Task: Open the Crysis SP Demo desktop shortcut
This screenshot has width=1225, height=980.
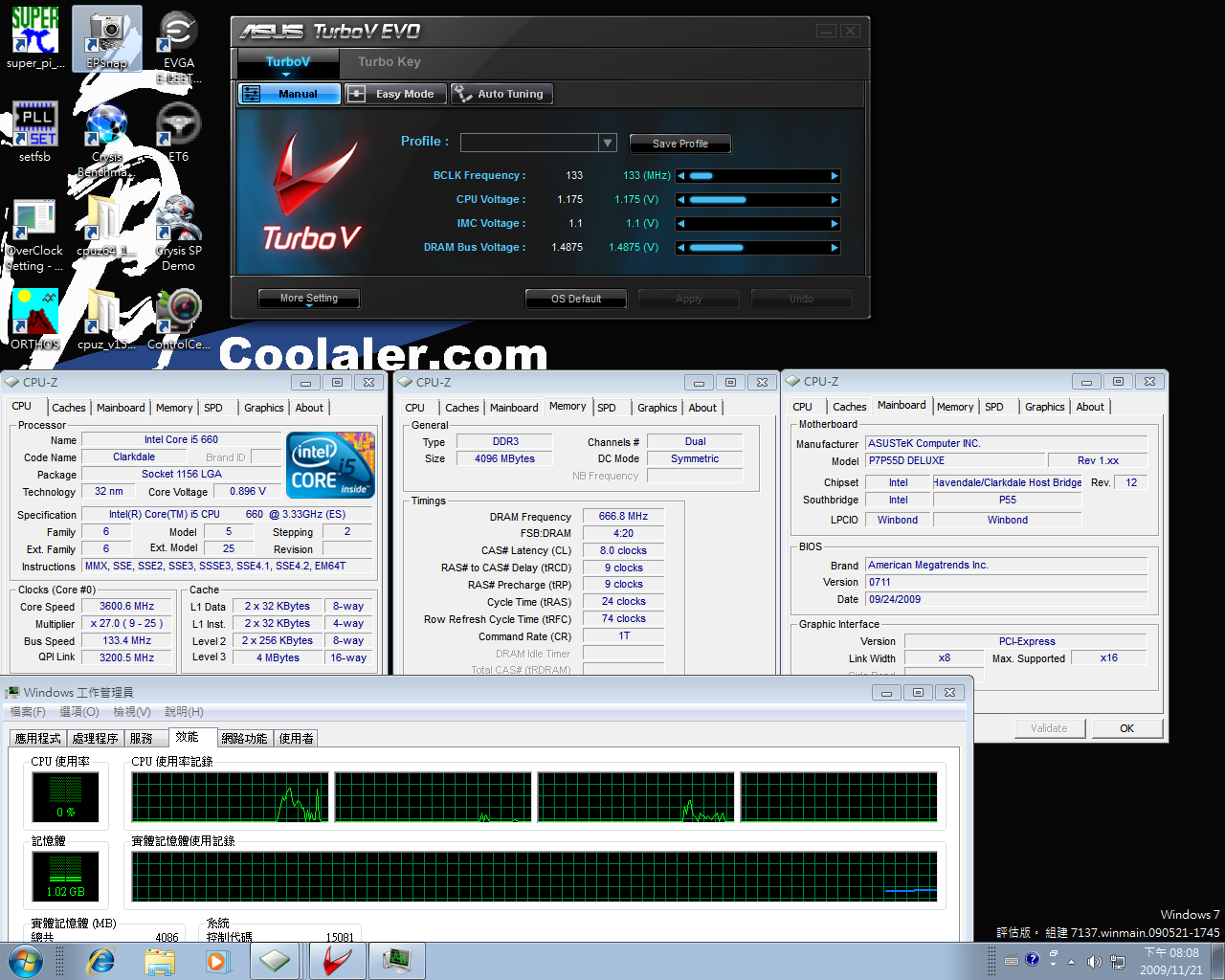Action: coord(179,234)
